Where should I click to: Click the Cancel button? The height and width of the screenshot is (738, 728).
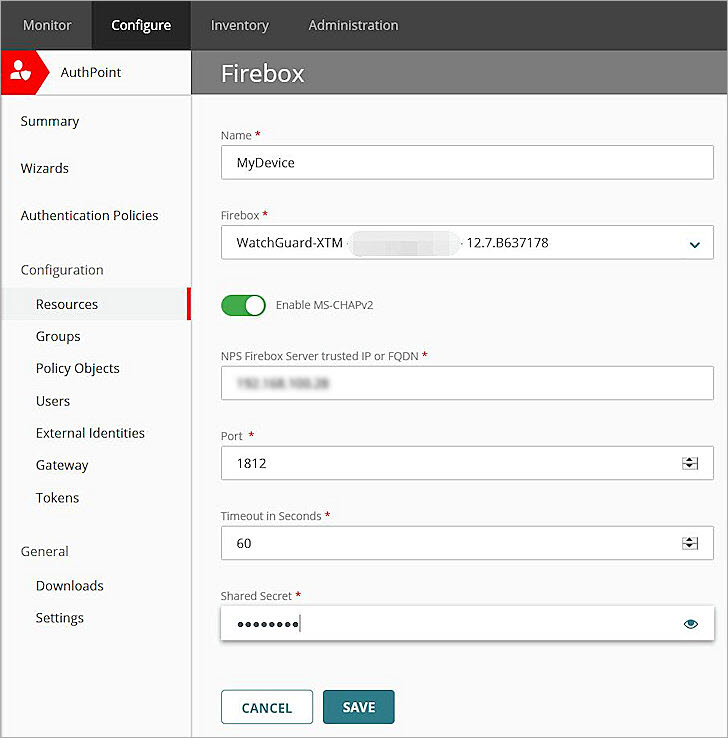[266, 707]
